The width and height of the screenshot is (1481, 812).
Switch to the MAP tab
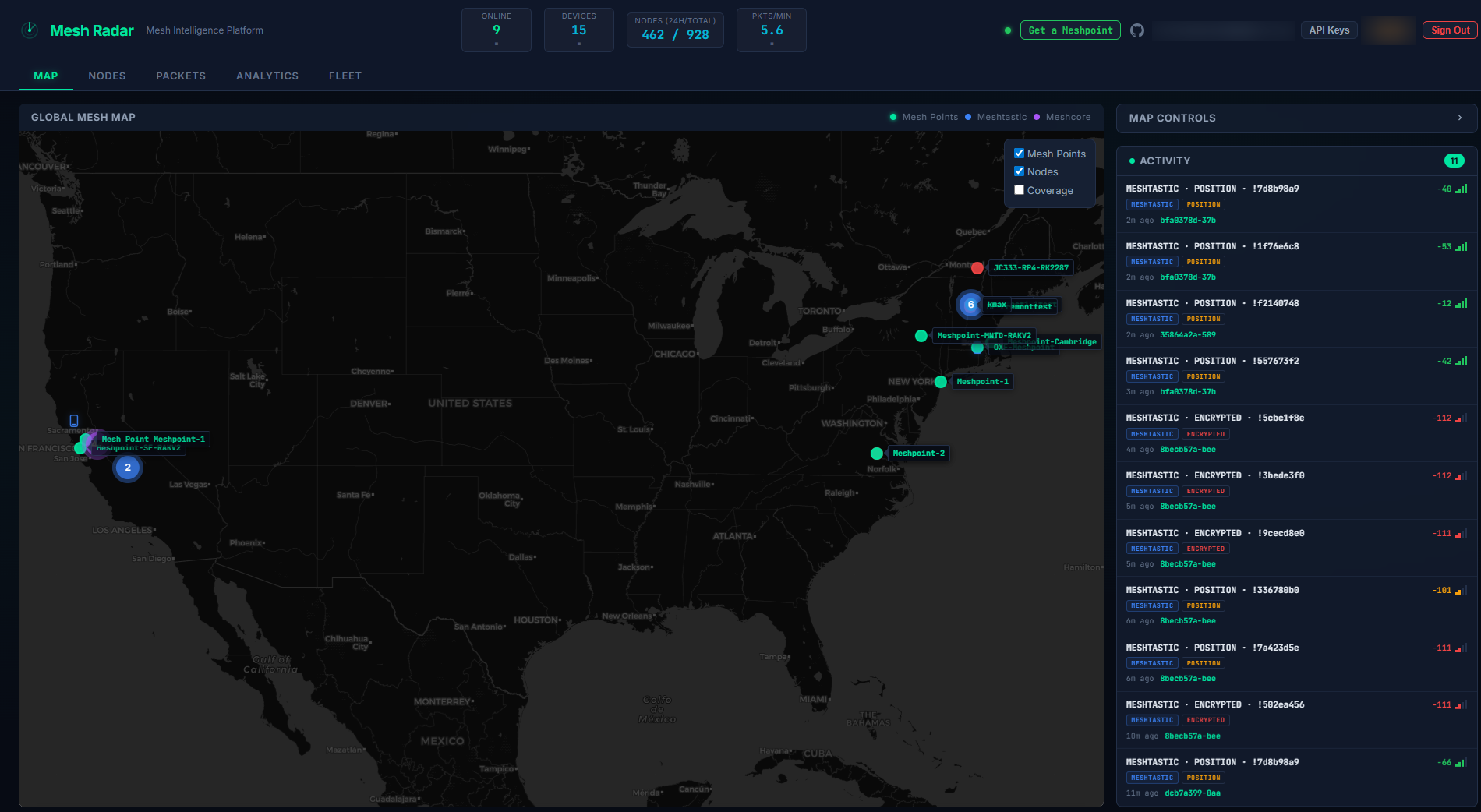click(x=46, y=76)
